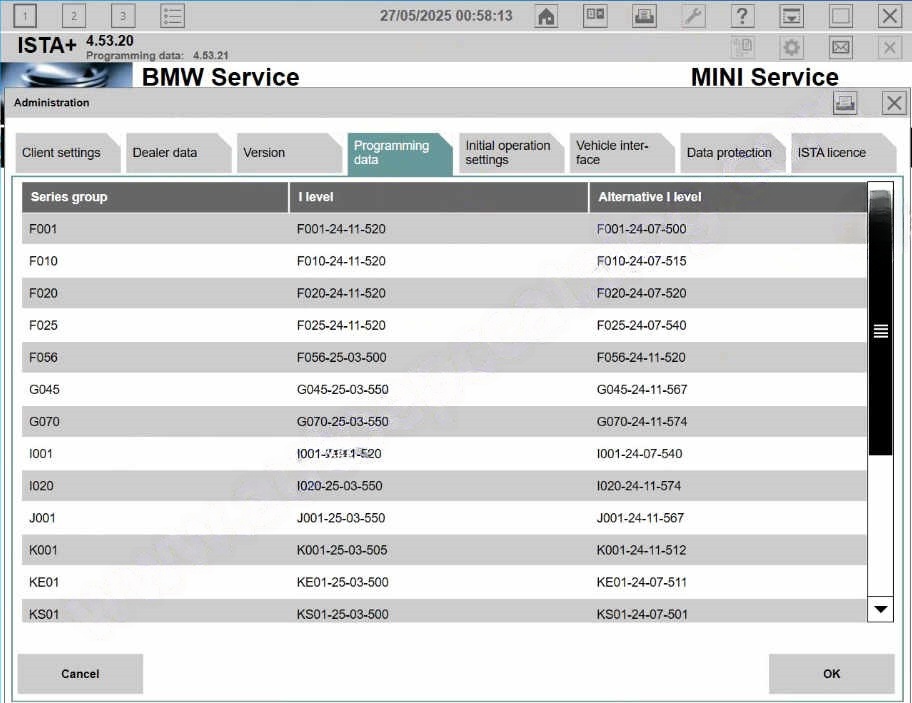
Task: Open the operations list icon
Action: pos(172,16)
